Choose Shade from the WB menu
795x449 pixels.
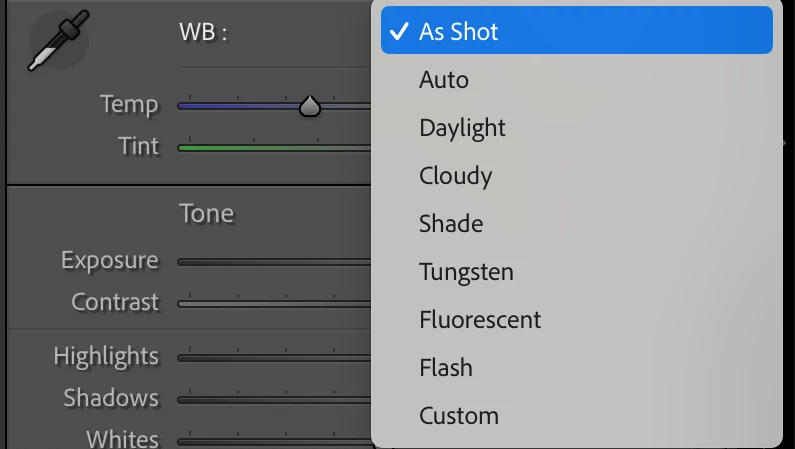pyautogui.click(x=451, y=224)
